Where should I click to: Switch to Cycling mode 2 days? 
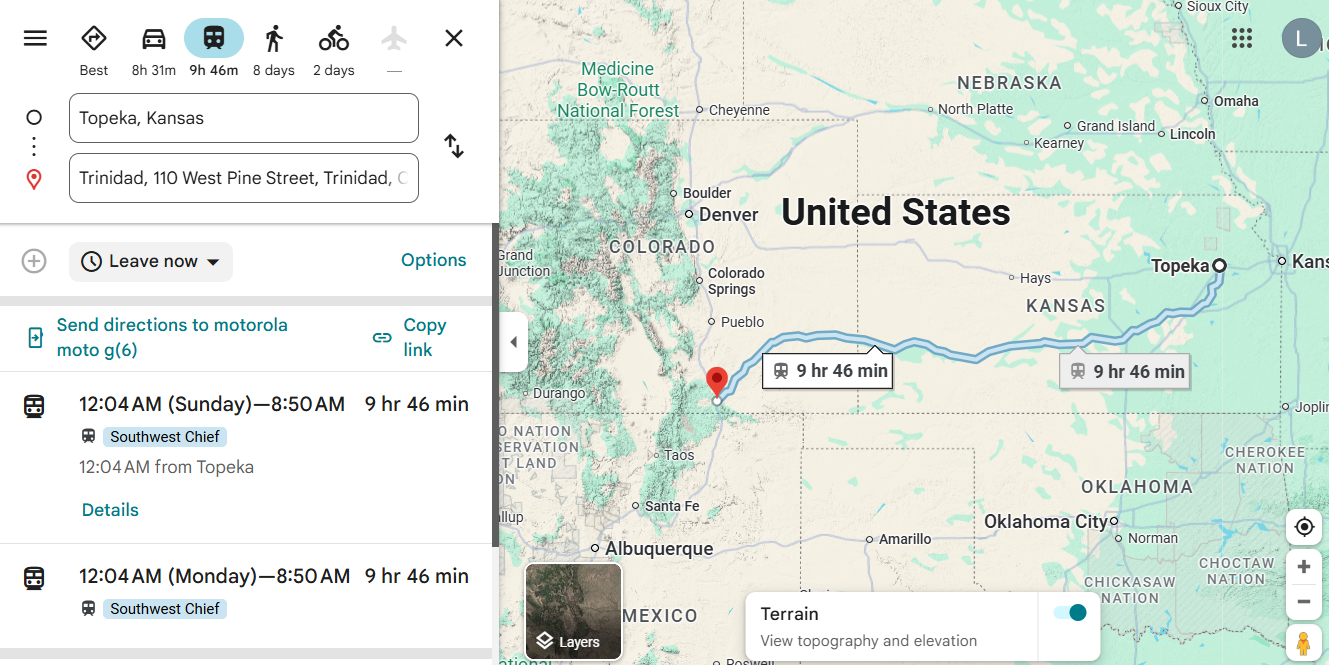(x=334, y=50)
